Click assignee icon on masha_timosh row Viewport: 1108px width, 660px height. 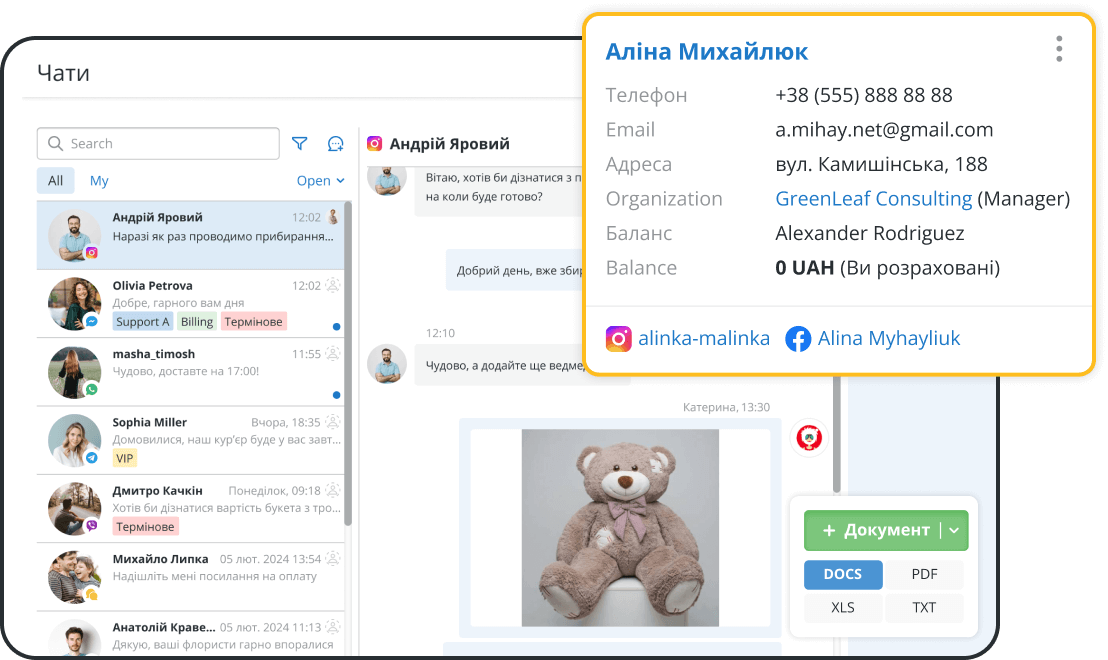tap(333, 353)
